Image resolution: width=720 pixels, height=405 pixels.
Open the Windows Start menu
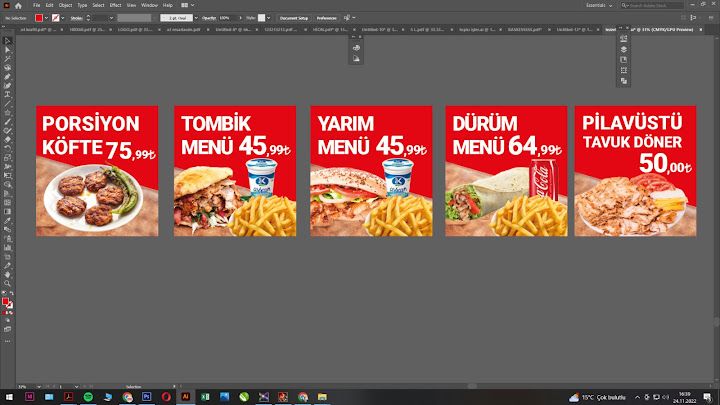coord(9,397)
